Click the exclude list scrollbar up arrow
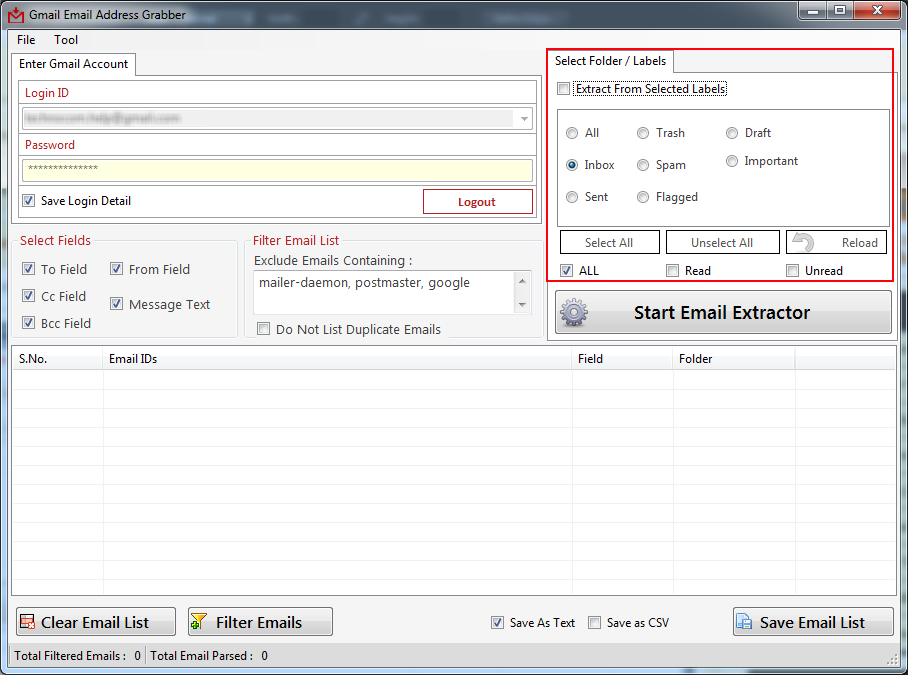 tap(522, 281)
